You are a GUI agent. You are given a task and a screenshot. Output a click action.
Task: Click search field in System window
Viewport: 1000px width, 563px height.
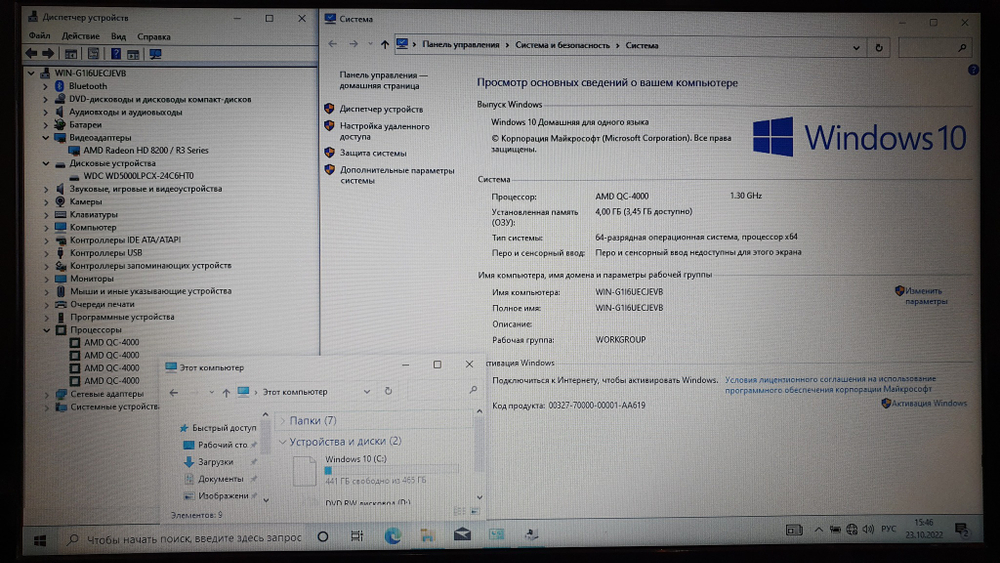[934, 48]
